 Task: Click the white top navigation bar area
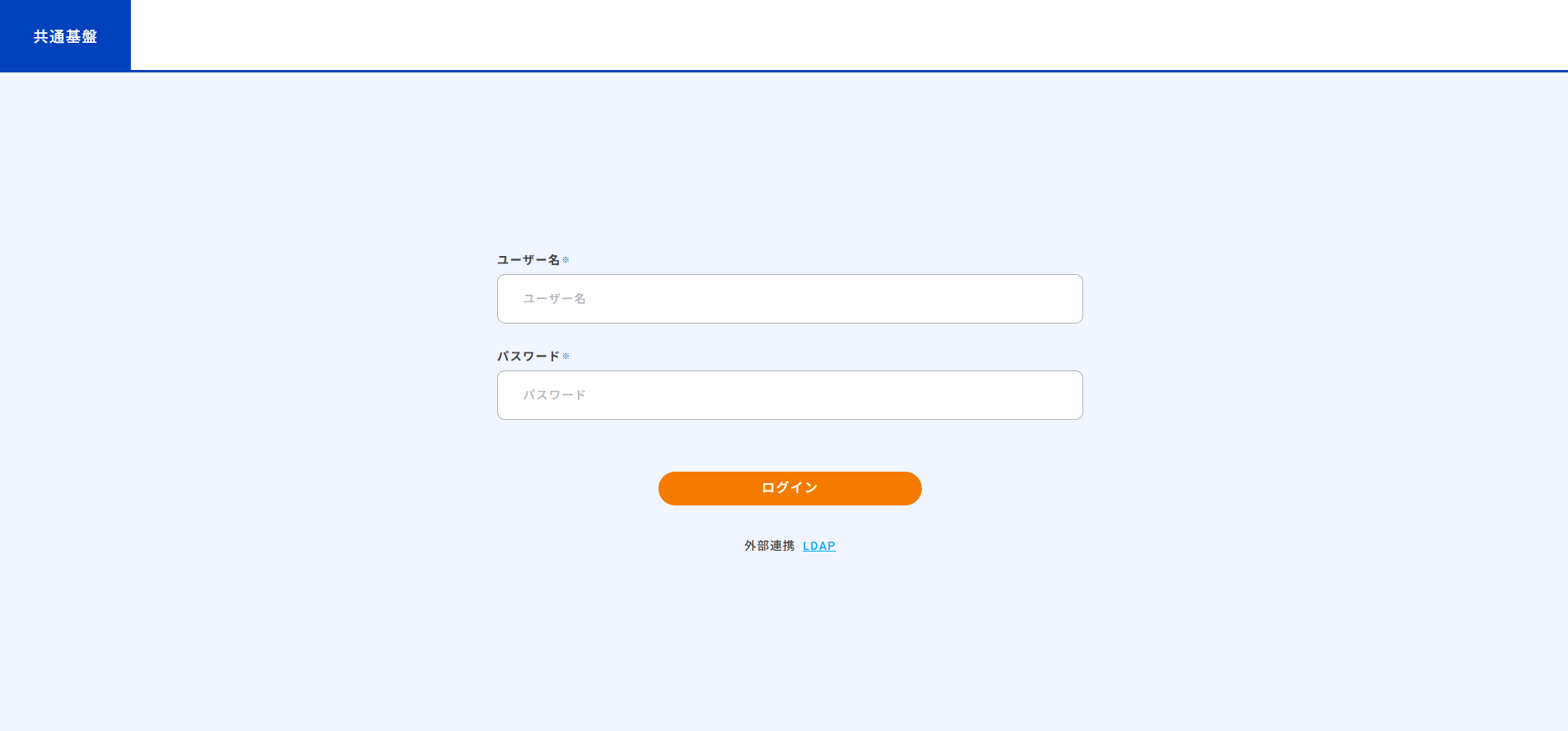click(x=823, y=35)
